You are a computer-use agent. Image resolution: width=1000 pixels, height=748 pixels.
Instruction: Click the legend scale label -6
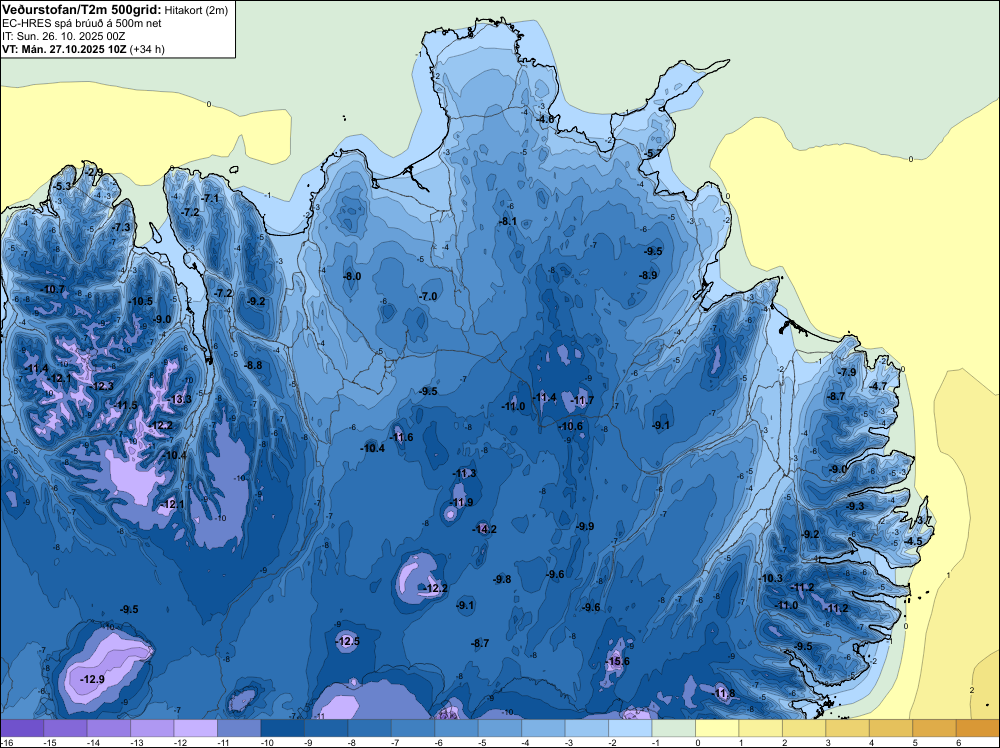(439, 743)
